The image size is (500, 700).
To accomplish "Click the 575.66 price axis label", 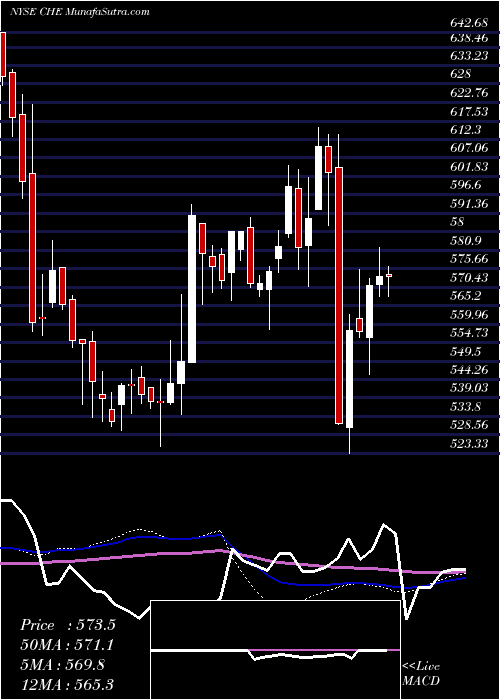I will [x=468, y=259].
